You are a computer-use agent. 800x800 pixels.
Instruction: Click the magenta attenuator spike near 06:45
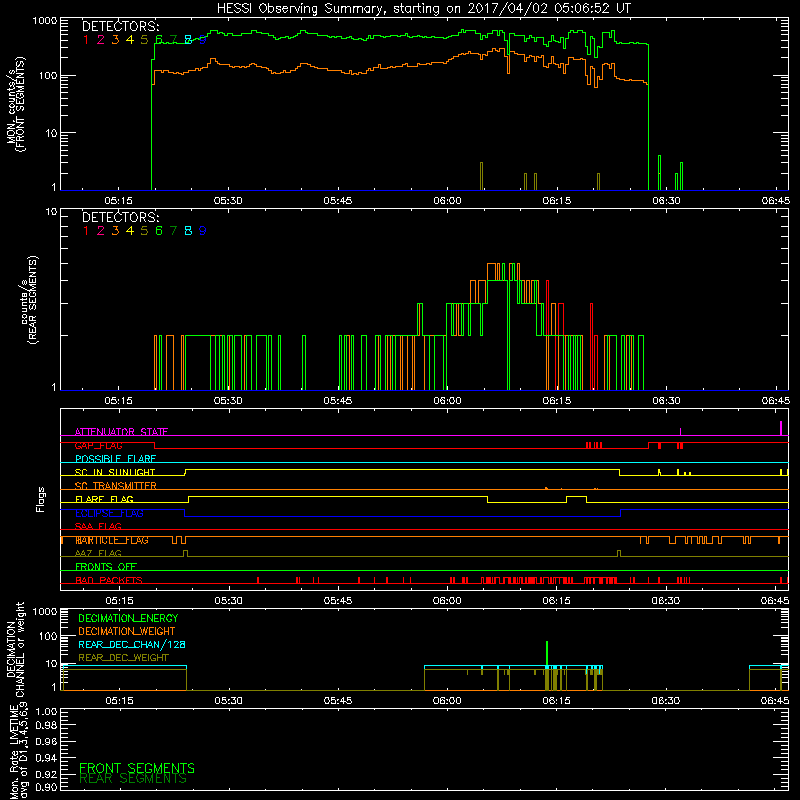pos(781,428)
